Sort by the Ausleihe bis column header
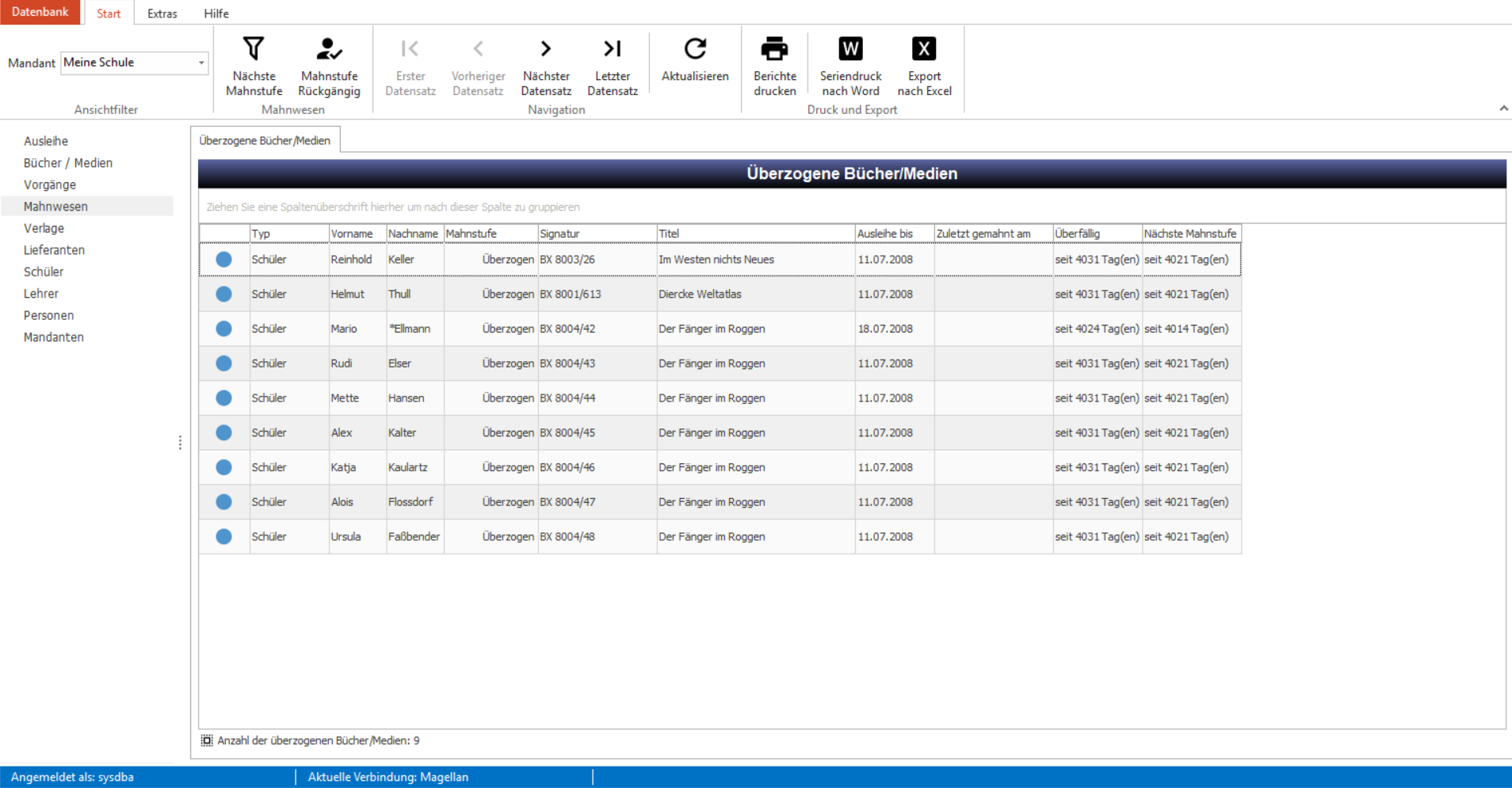 click(895, 234)
